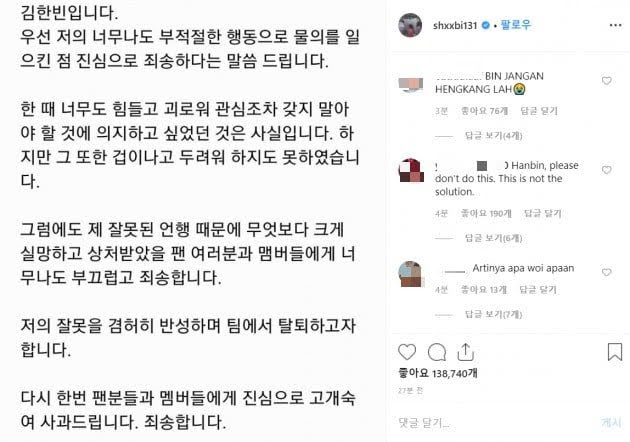Viewport: 630px width, 442px height.
Task: Reply to the Hanbin please comment
Action: (542, 213)
